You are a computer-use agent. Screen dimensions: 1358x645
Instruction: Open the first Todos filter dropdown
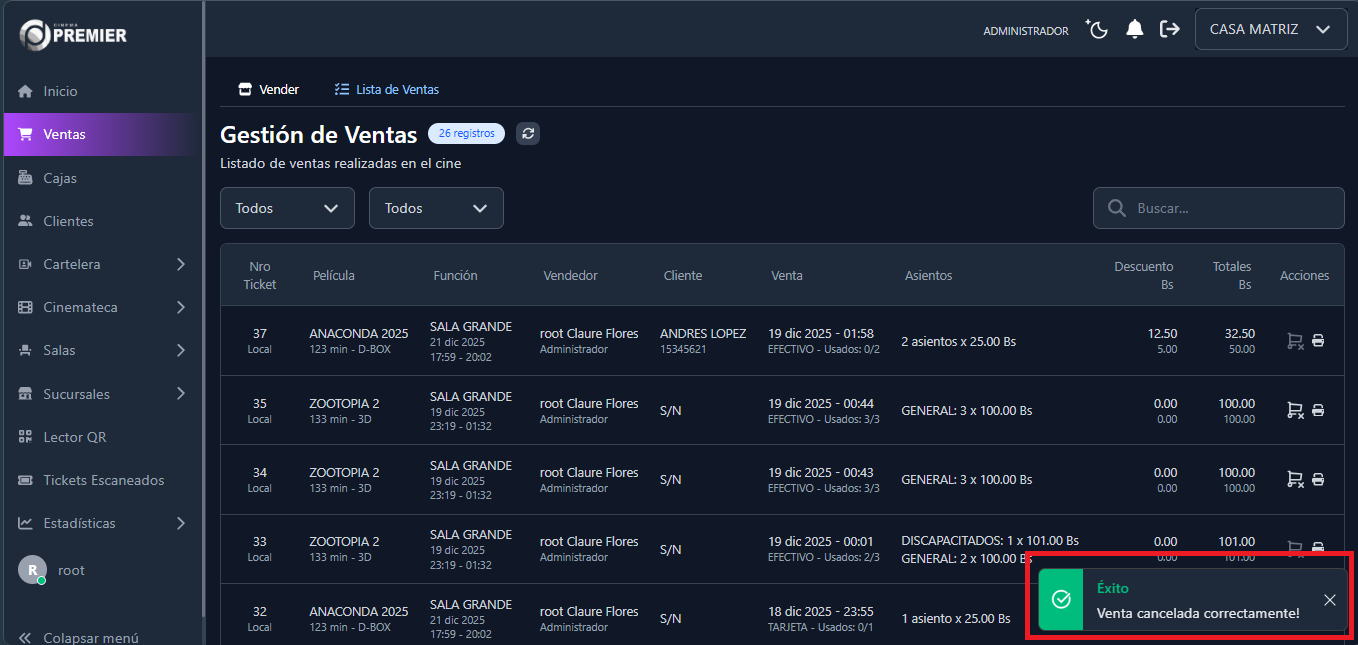pyautogui.click(x=287, y=208)
